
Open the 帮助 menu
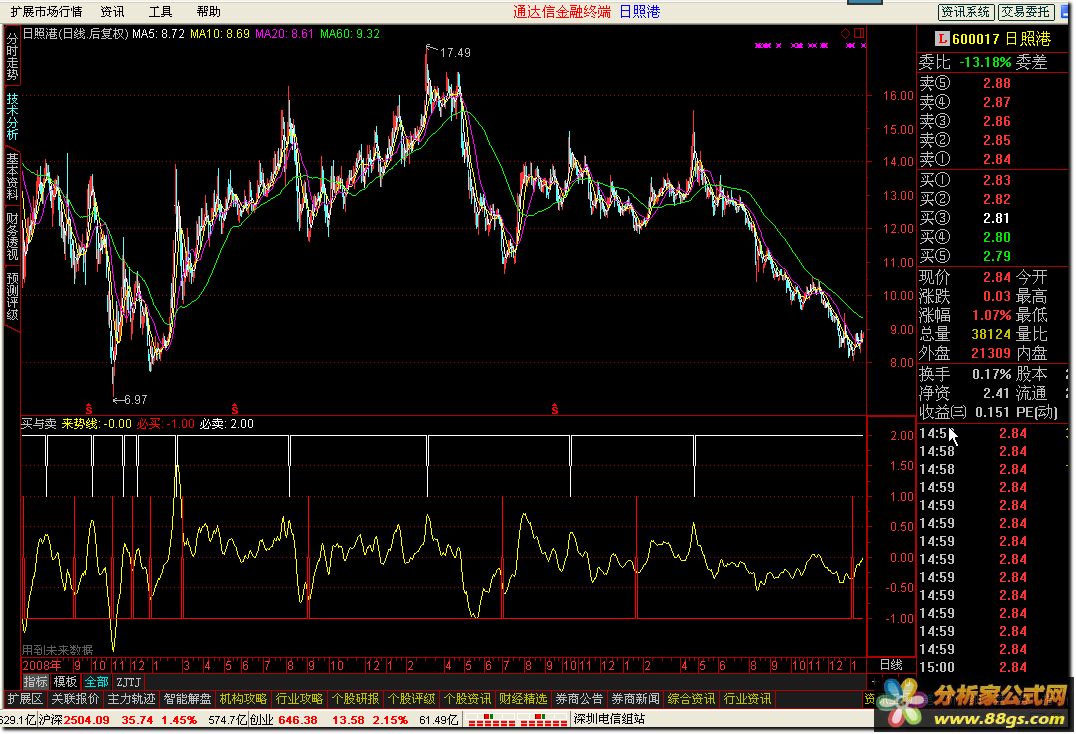pos(209,12)
